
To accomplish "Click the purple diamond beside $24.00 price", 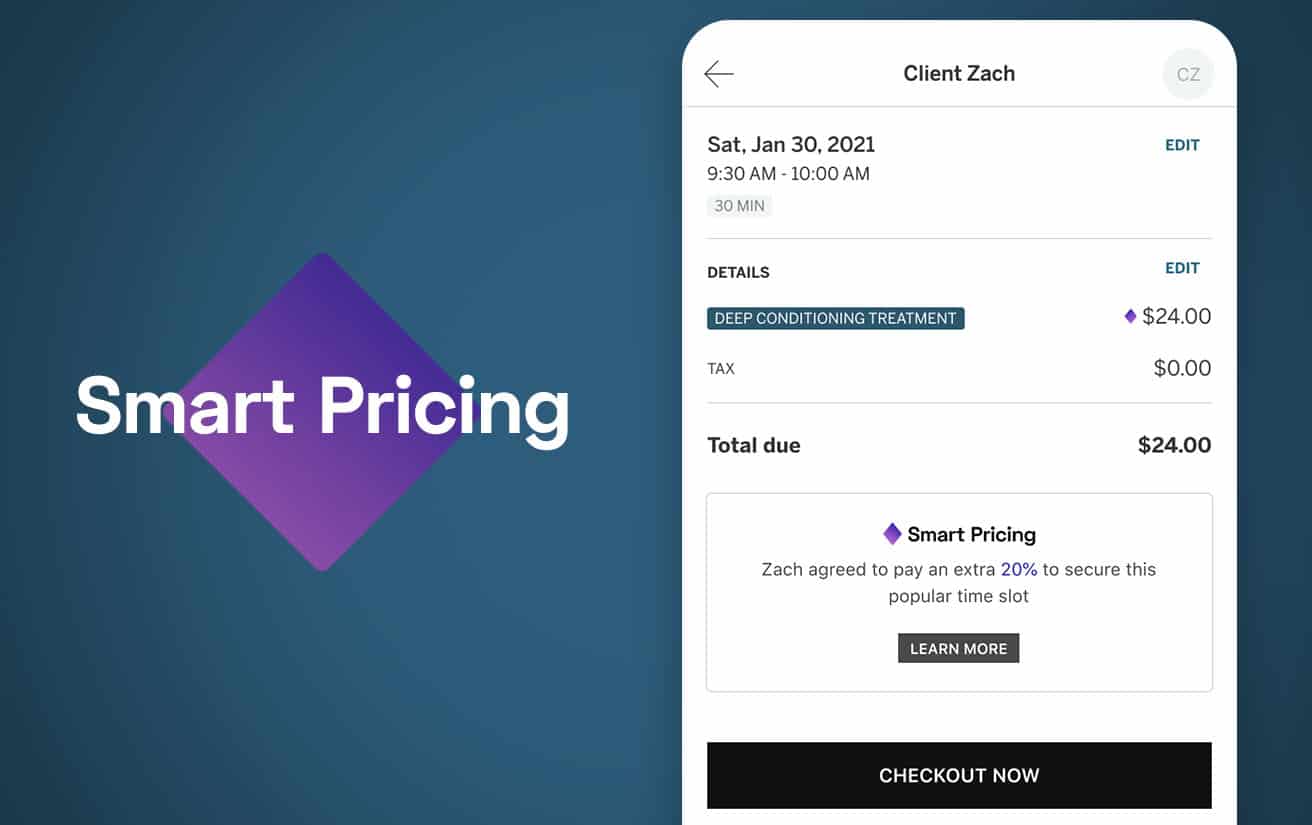I will pyautogui.click(x=1130, y=317).
